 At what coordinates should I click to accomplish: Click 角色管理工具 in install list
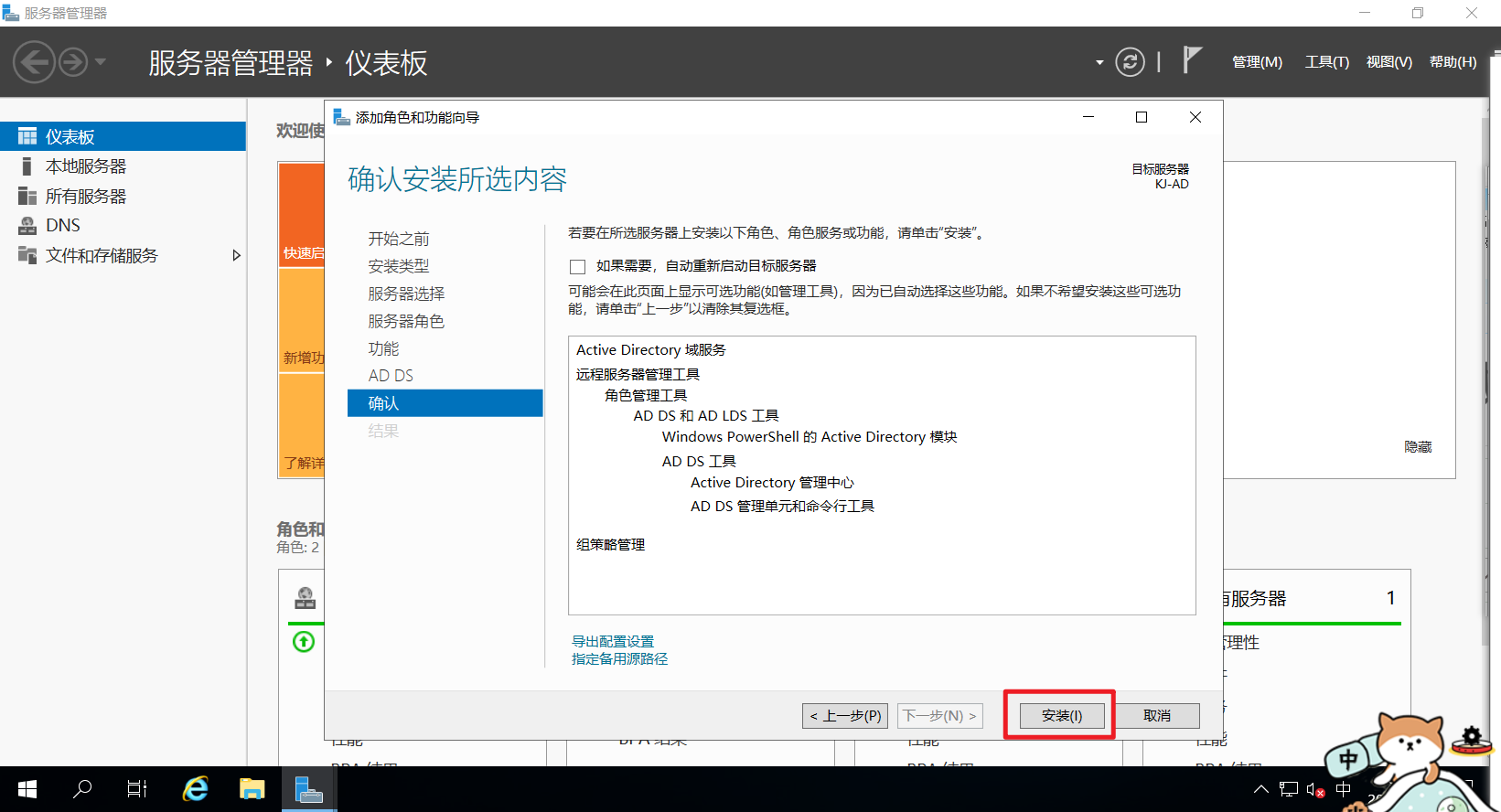646,395
